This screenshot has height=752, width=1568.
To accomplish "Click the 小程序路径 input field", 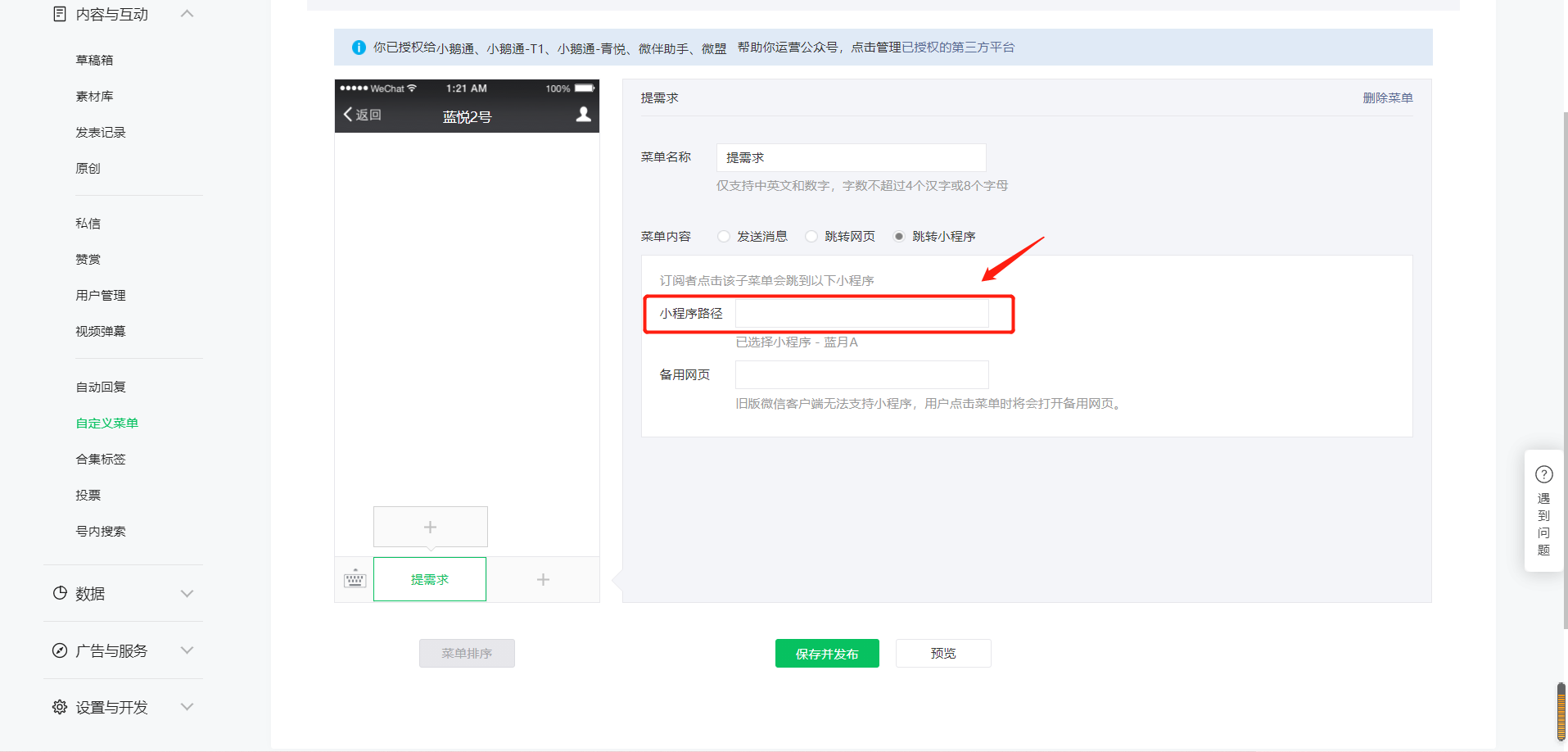I will tap(862, 313).
